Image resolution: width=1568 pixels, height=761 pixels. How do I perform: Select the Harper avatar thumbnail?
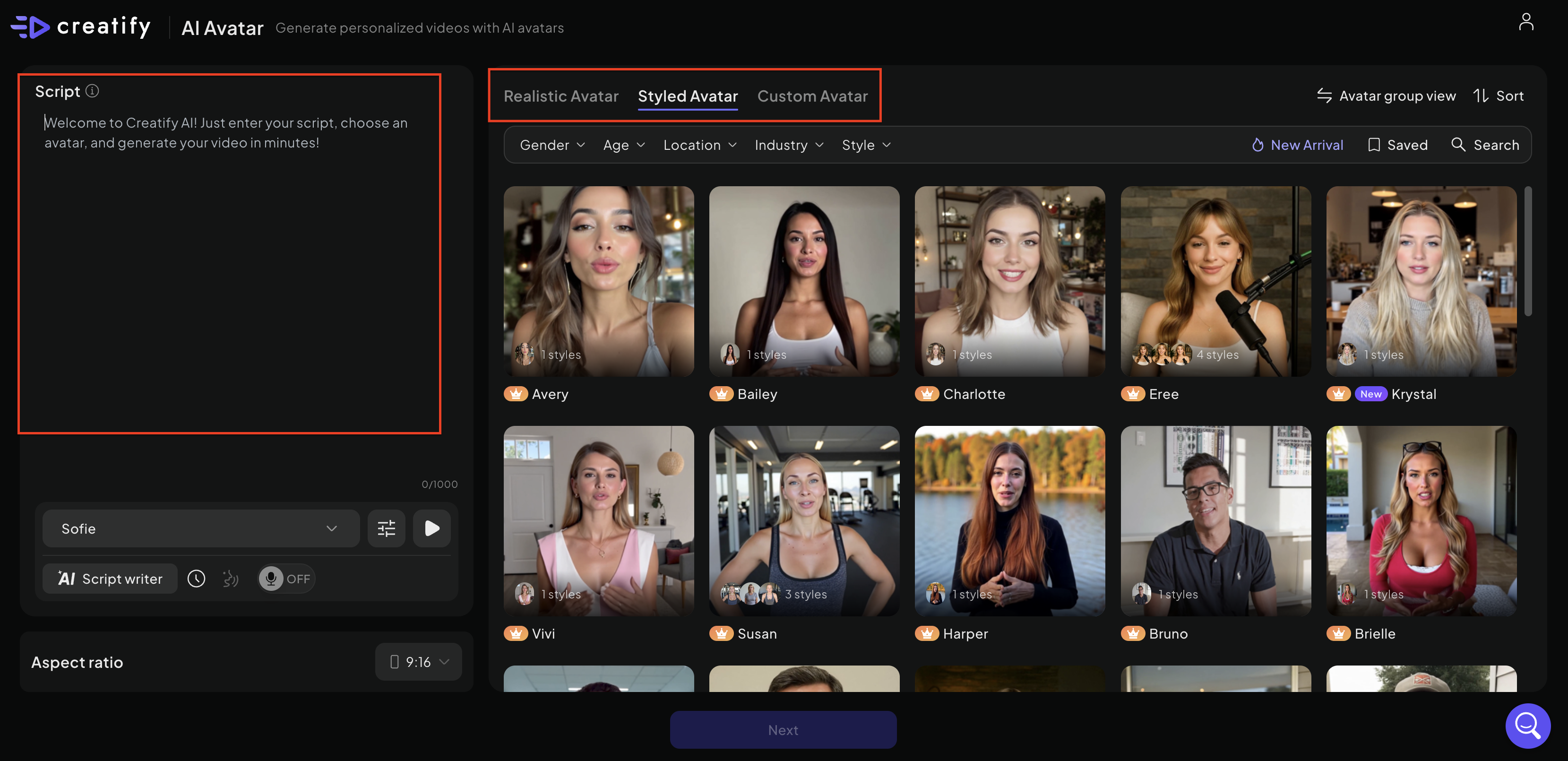(x=1009, y=520)
